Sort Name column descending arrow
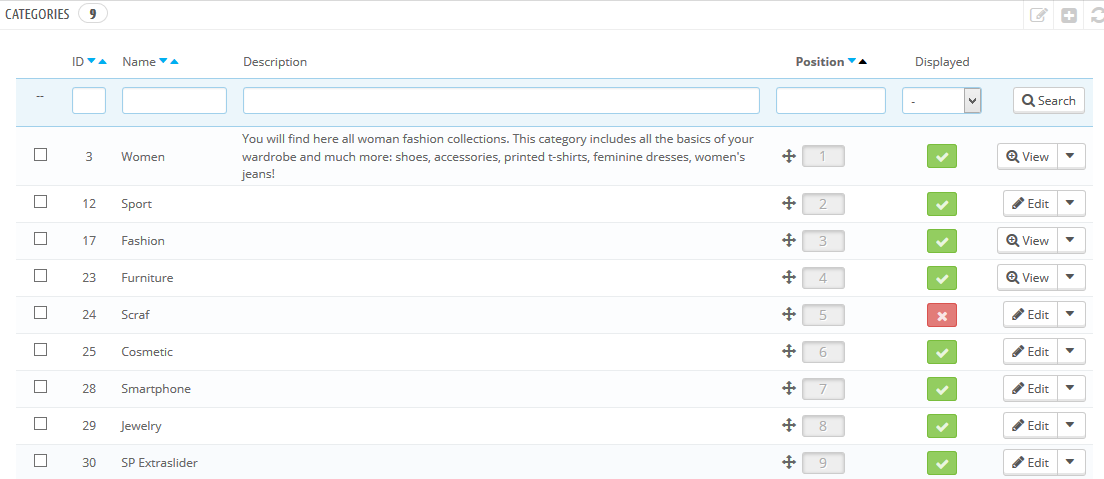This screenshot has width=1104, height=479. [x=163, y=61]
